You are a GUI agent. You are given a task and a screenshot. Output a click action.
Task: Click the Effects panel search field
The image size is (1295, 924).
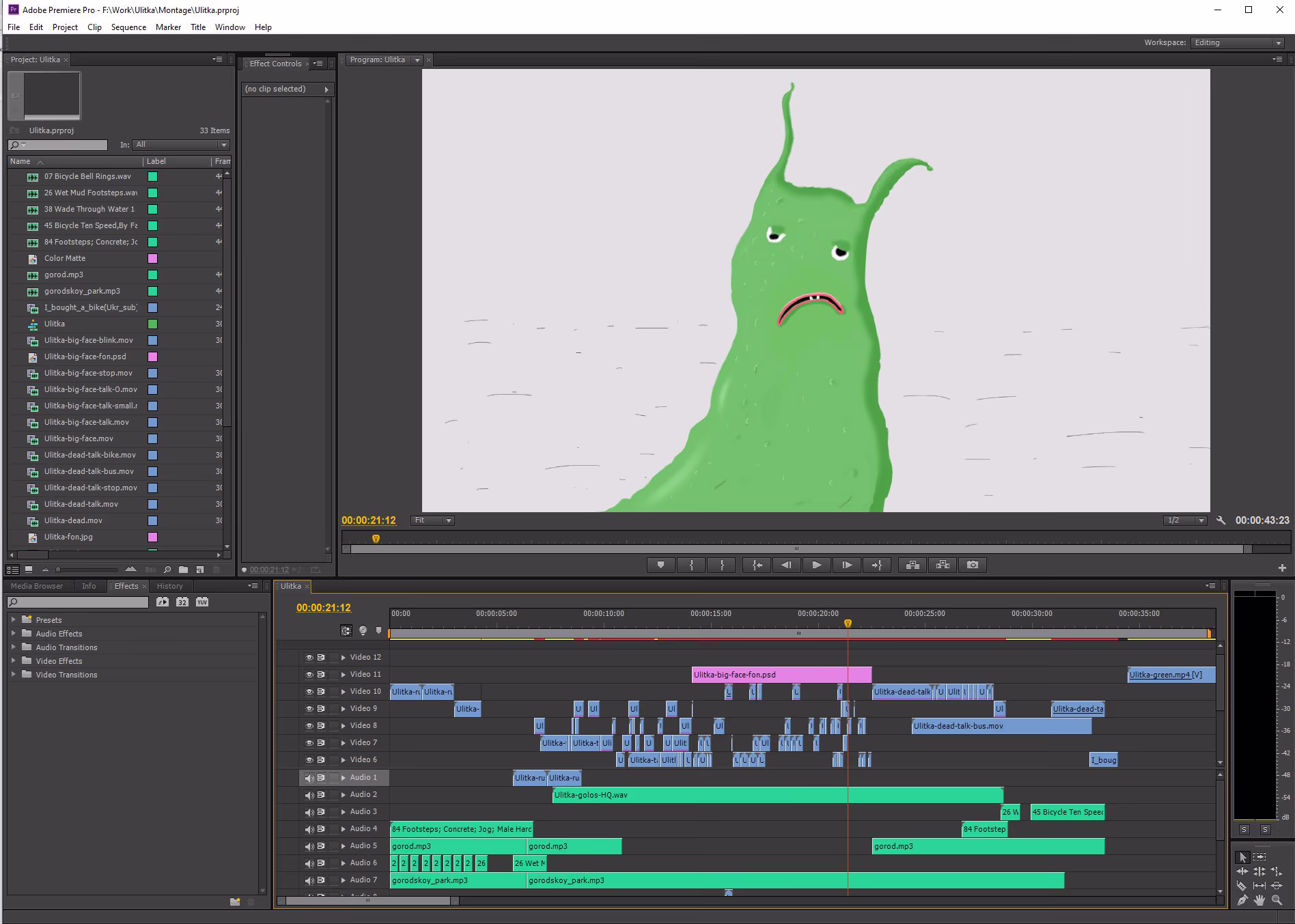point(78,602)
